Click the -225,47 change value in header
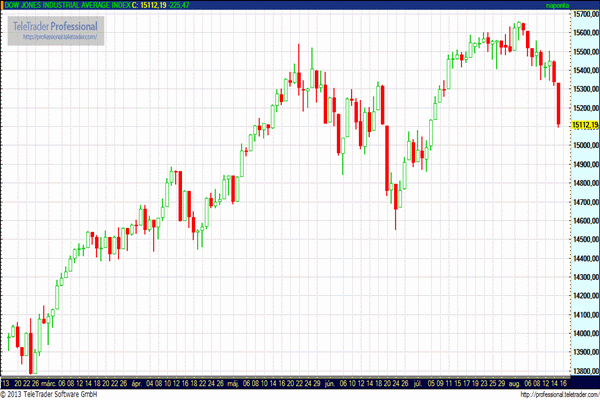600x400 pixels. [181, 5]
